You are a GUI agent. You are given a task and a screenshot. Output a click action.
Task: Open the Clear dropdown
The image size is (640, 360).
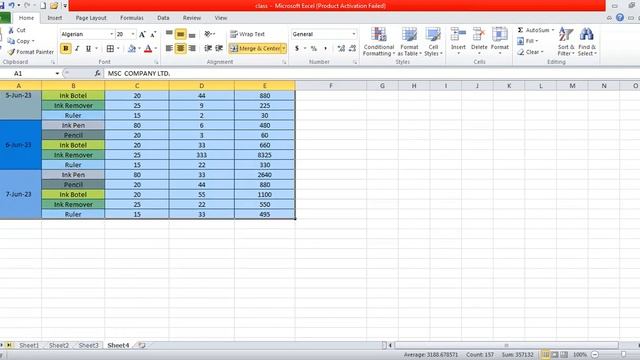[530, 52]
